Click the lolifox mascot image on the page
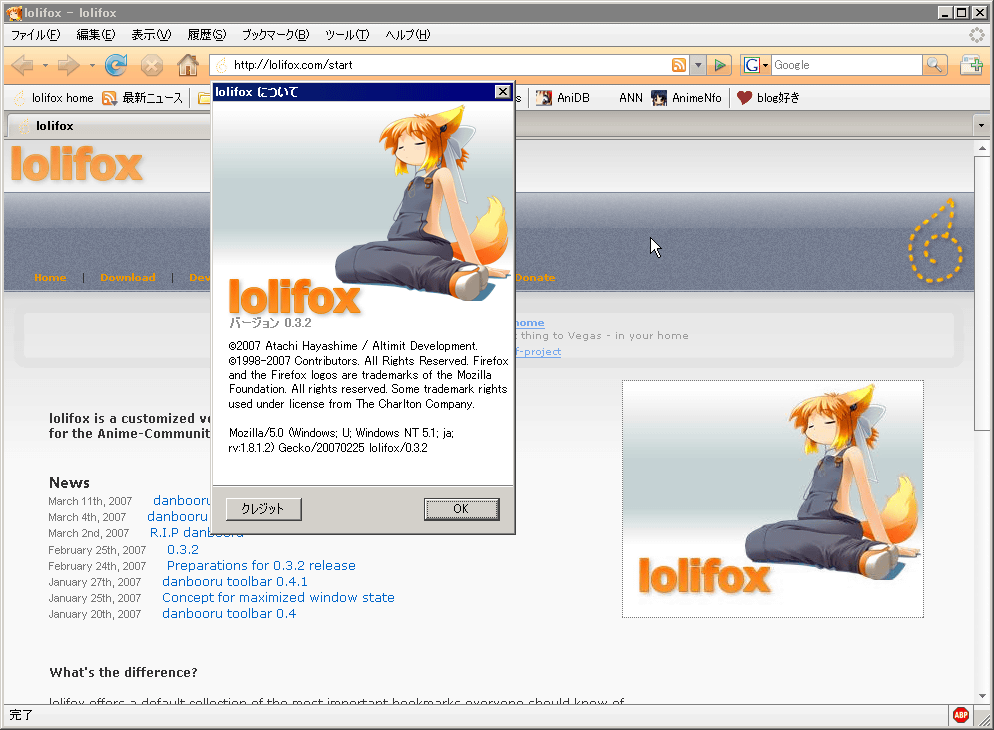 click(x=773, y=499)
